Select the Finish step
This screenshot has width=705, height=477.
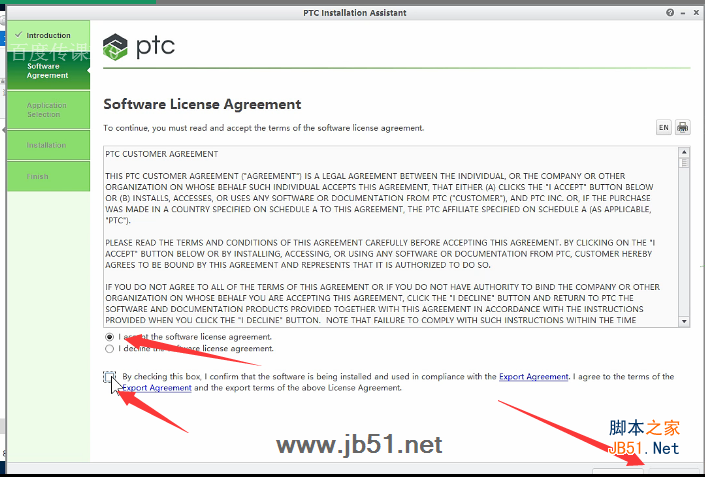49,176
